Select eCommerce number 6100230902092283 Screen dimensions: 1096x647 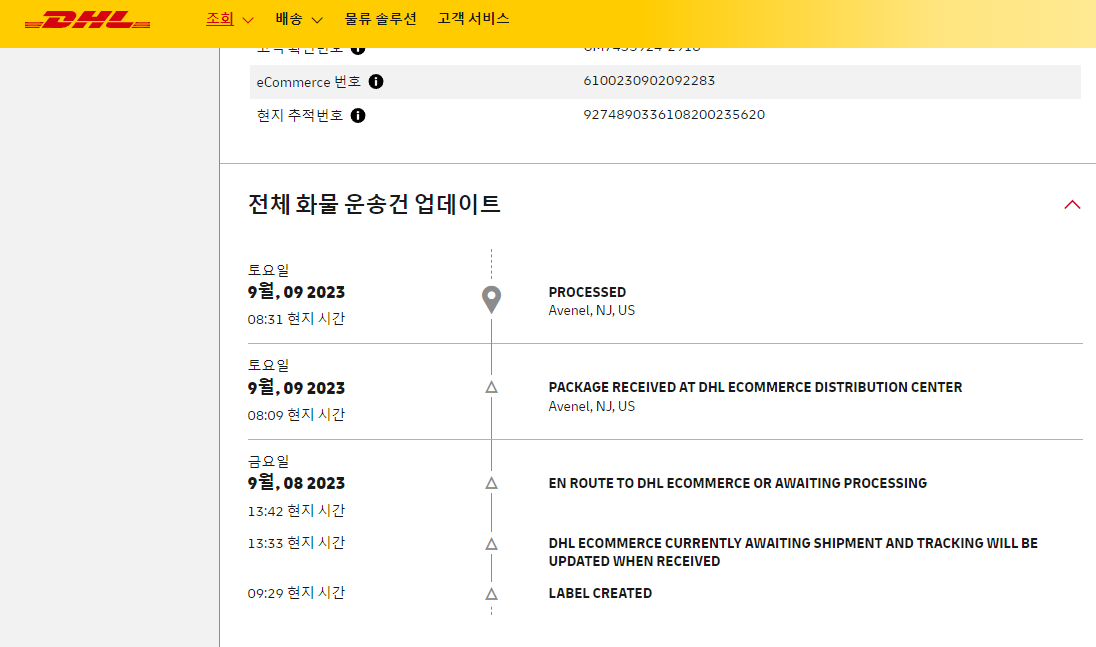[649, 80]
